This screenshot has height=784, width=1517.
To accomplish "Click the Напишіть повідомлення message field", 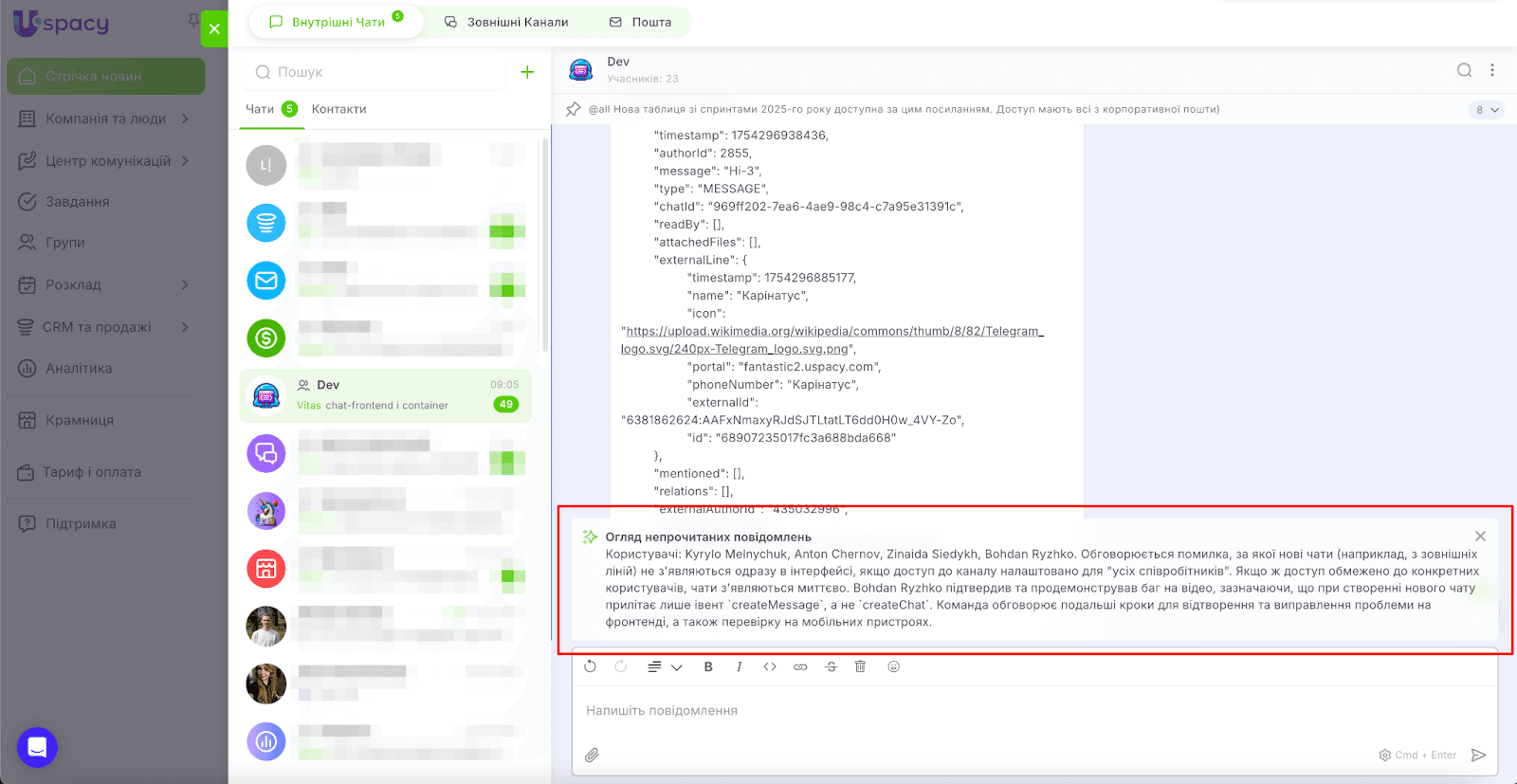I will (1034, 711).
